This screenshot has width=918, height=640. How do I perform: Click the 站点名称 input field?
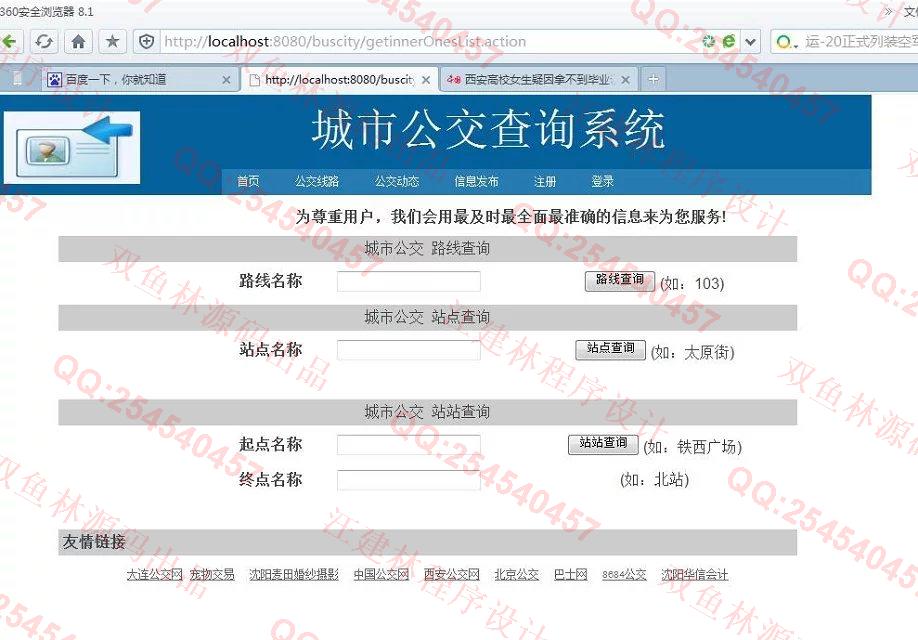(409, 350)
